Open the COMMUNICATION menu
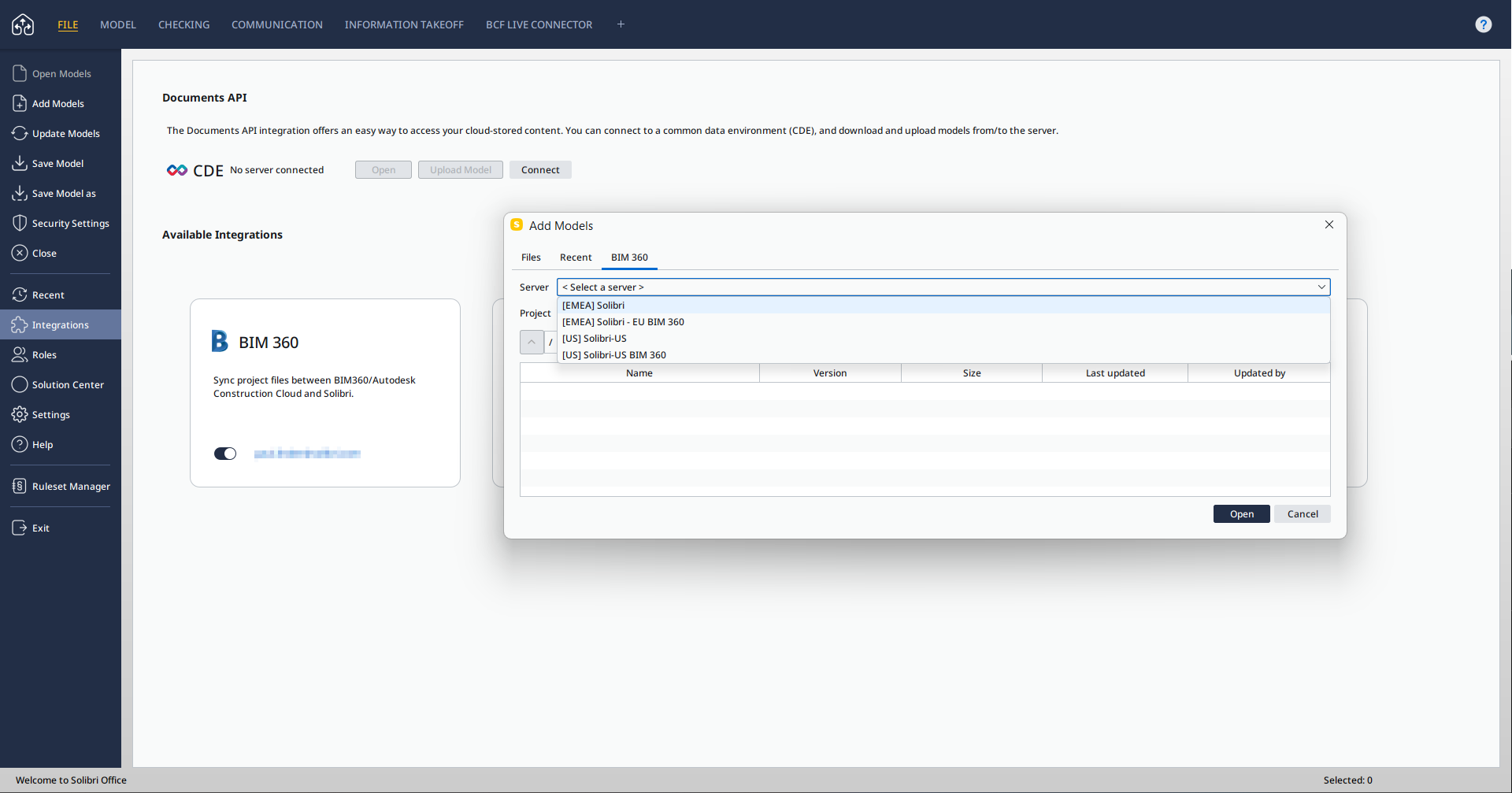Viewport: 1512px width, 793px height. (x=277, y=24)
